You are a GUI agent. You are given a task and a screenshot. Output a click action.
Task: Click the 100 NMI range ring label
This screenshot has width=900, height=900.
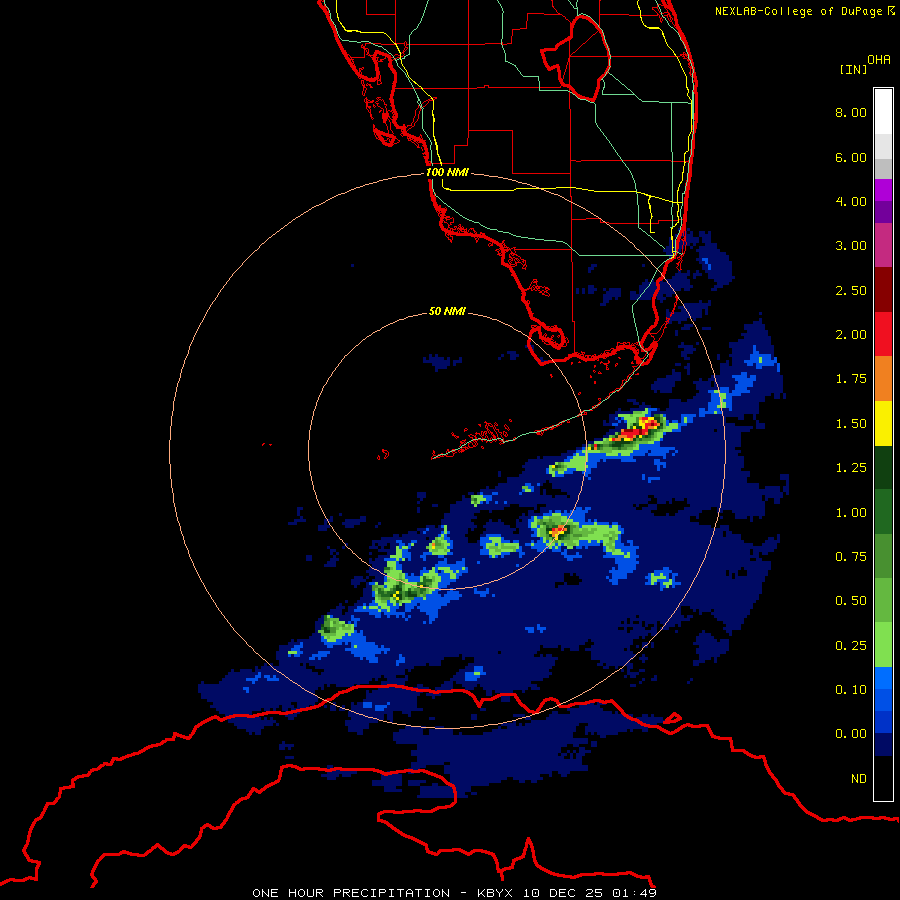447,172
